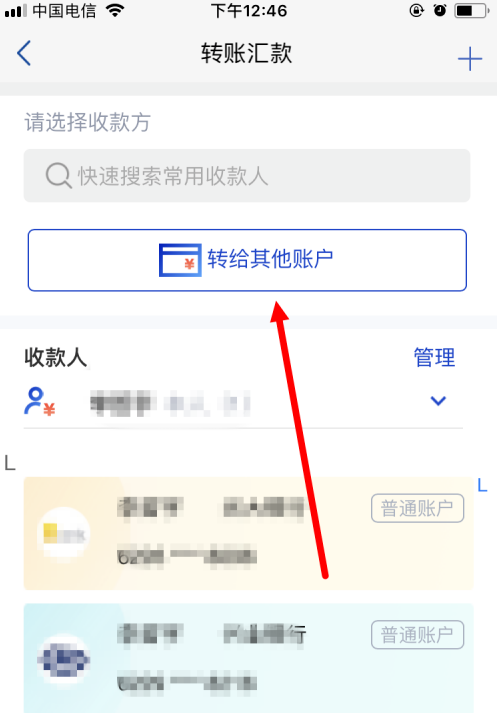Tap the plus icon to add payee
497x713 pixels.
click(x=469, y=59)
